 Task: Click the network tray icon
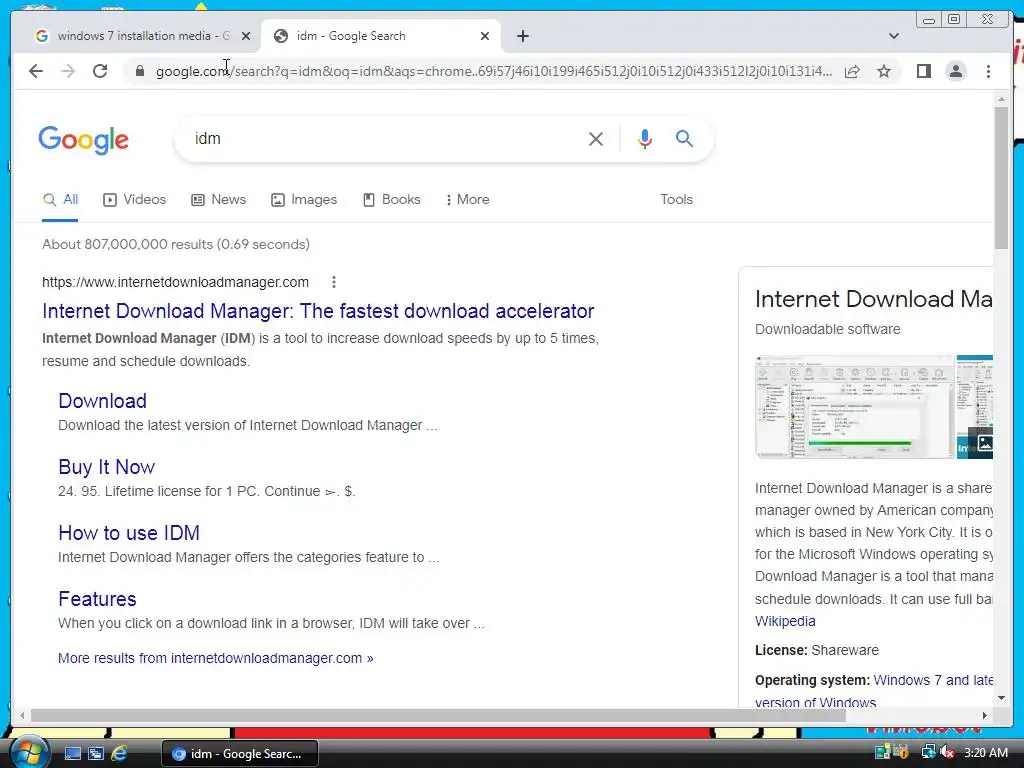pos(928,753)
